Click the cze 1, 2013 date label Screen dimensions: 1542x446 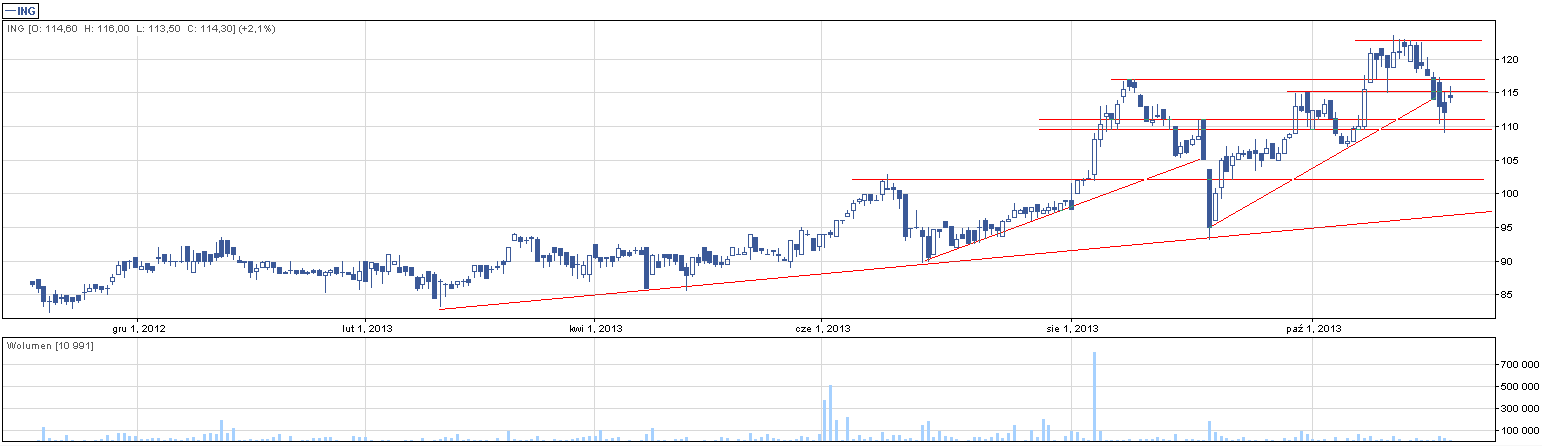823,328
